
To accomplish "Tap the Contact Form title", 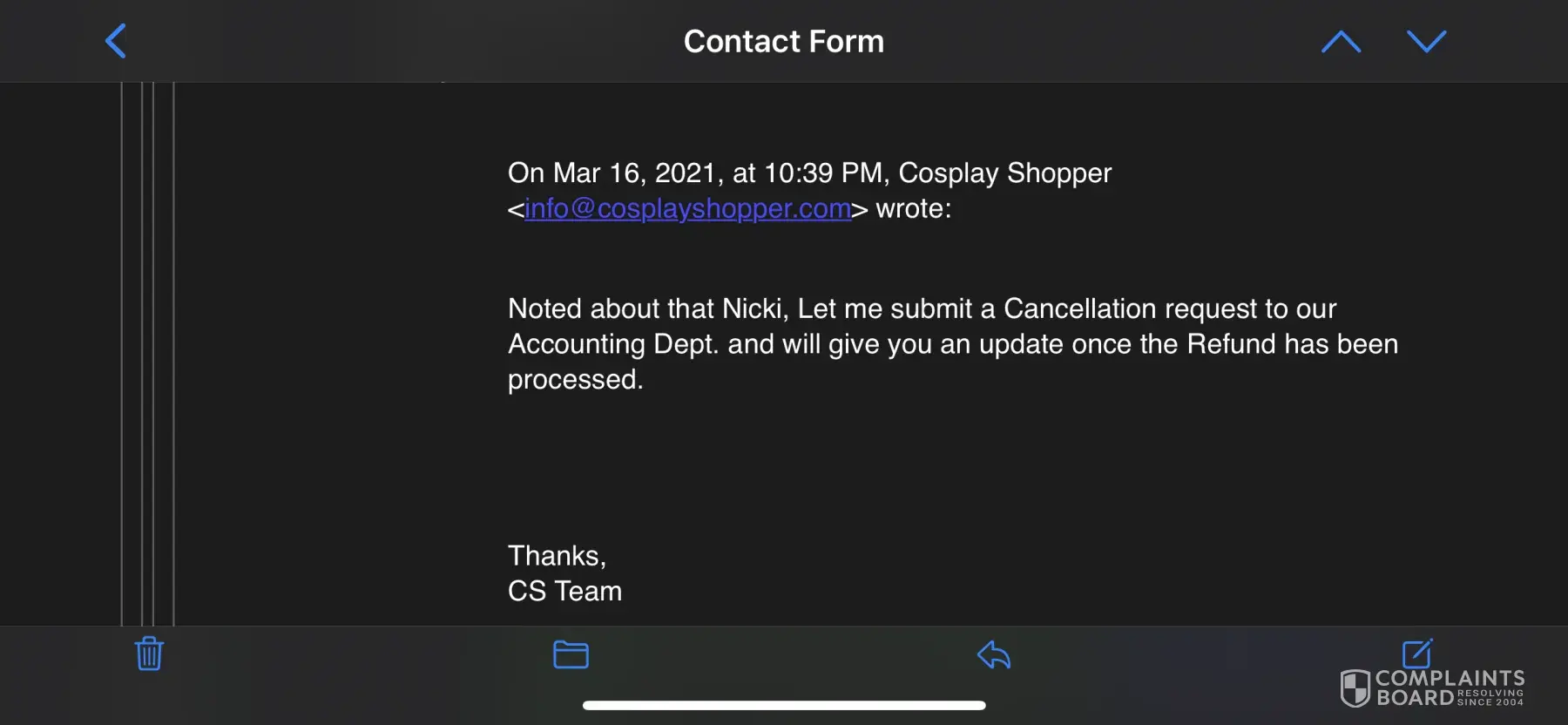I will click(x=783, y=42).
